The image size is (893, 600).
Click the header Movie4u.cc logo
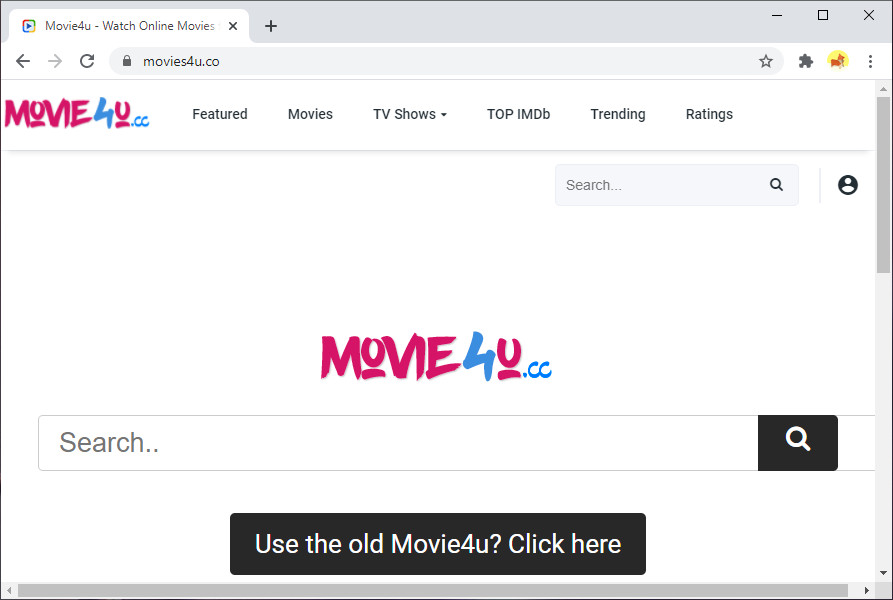click(x=77, y=113)
